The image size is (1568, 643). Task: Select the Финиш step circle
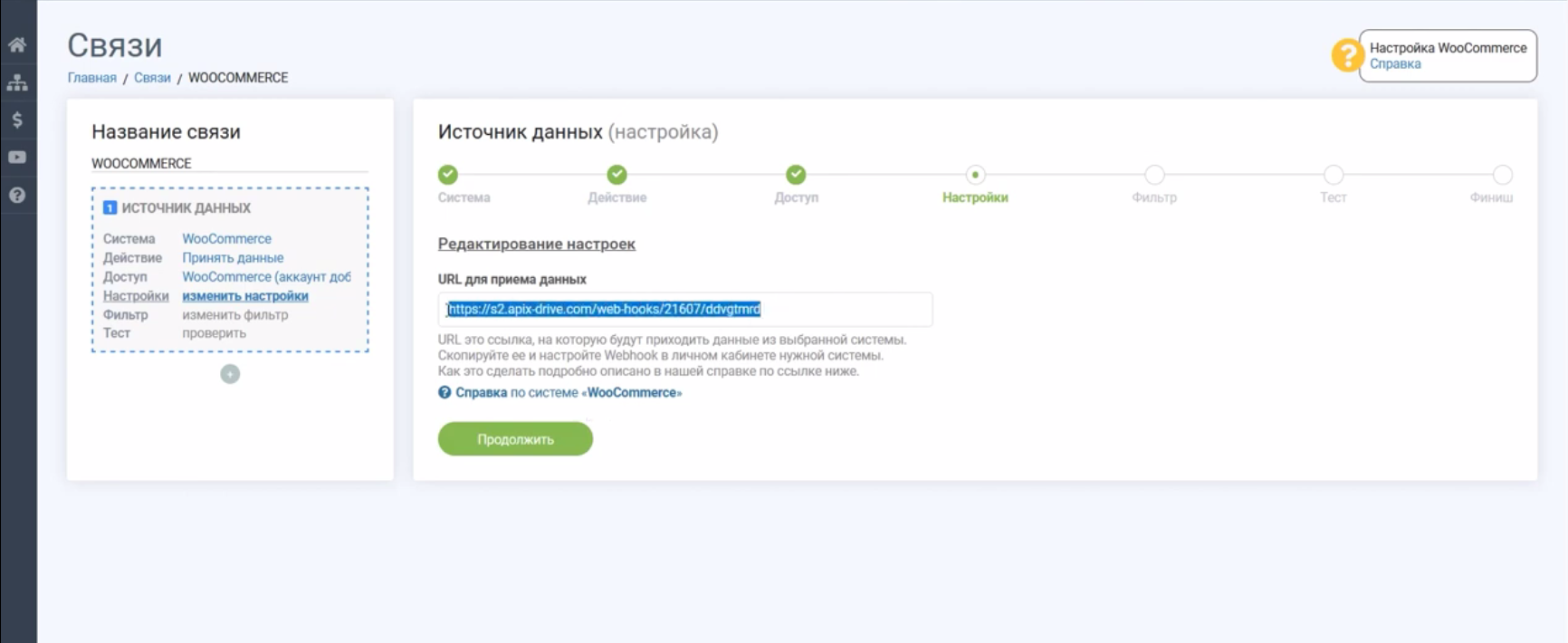(1503, 174)
